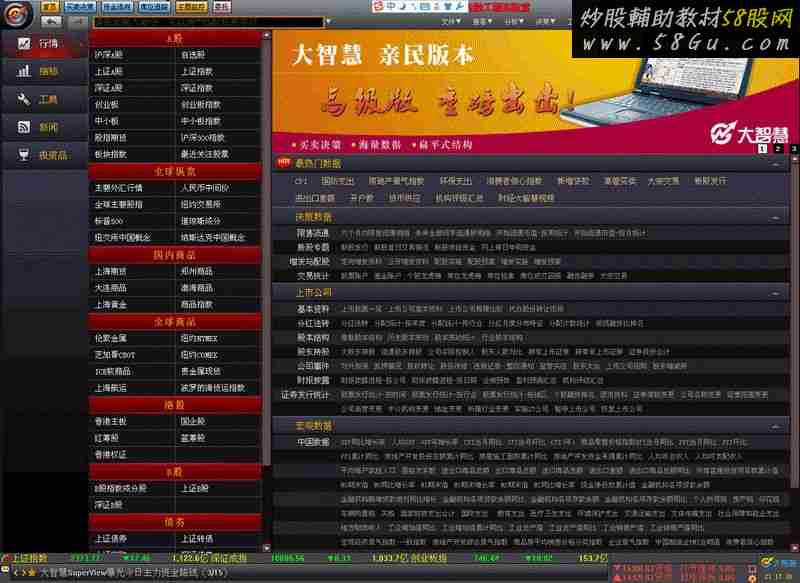Open 伦敦金属 entry

(110, 338)
